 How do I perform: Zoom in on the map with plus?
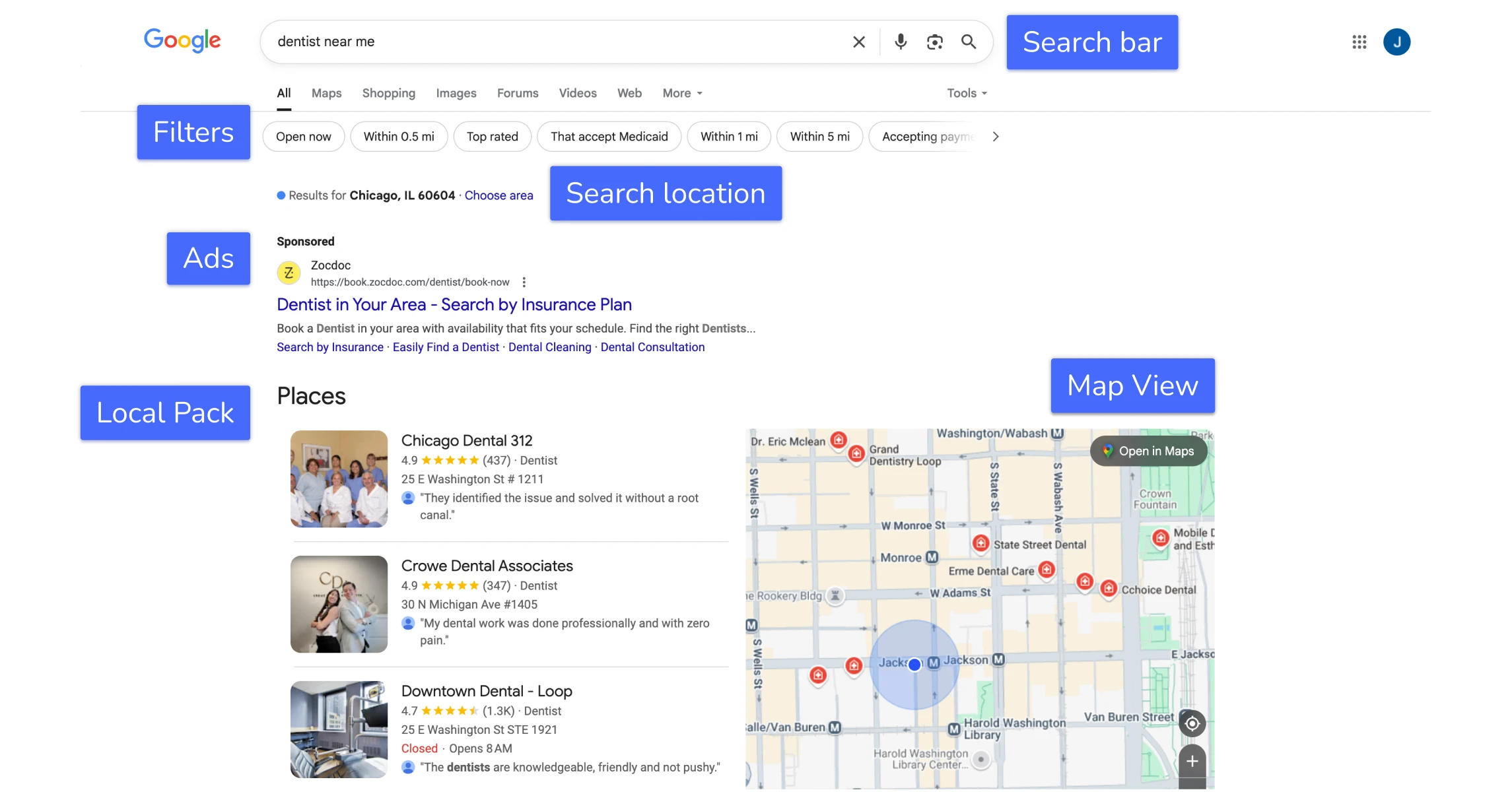pos(1192,761)
